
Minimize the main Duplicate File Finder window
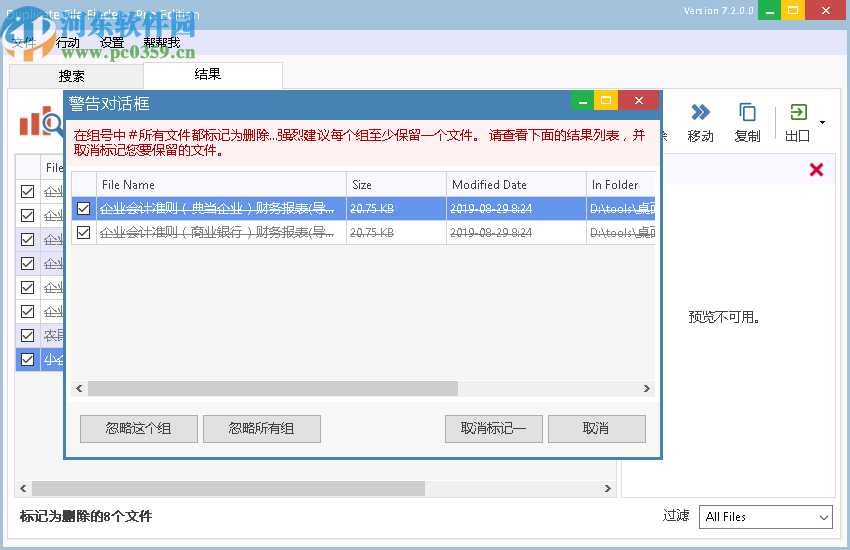(x=769, y=10)
